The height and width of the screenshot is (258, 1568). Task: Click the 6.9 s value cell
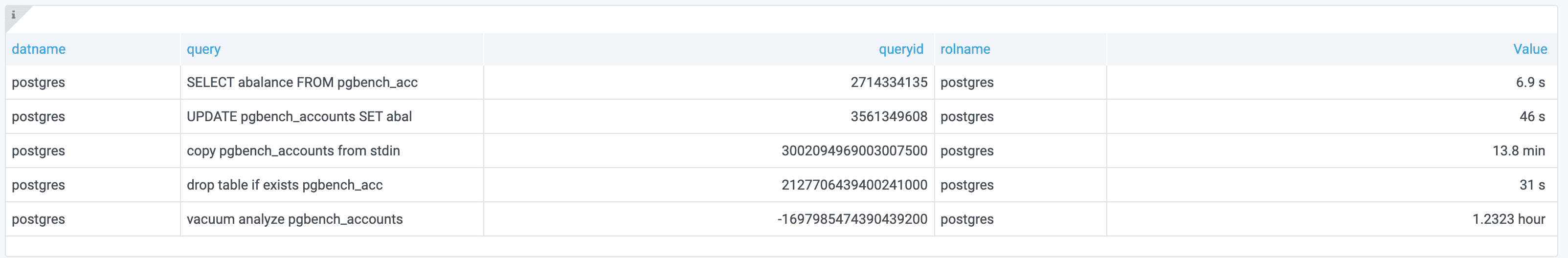click(1530, 83)
